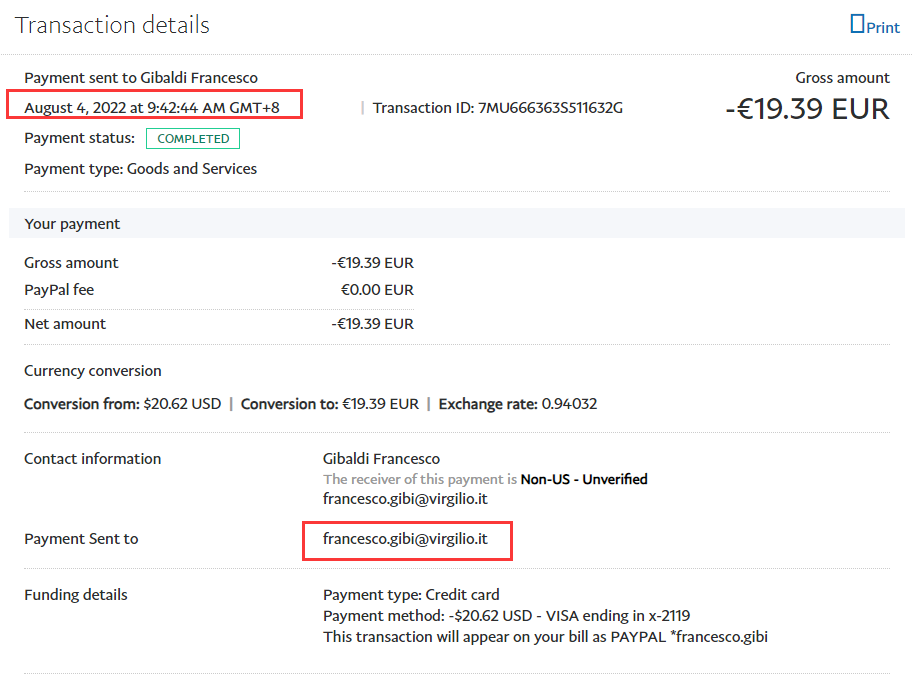
Task: Click the Net amount label
Action: [65, 324]
